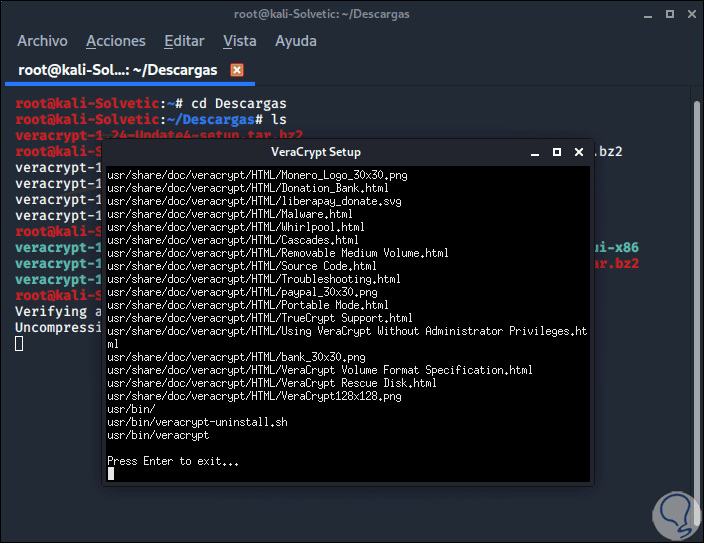
Task: Click the 'ls' command in main terminal
Action: click(279, 120)
